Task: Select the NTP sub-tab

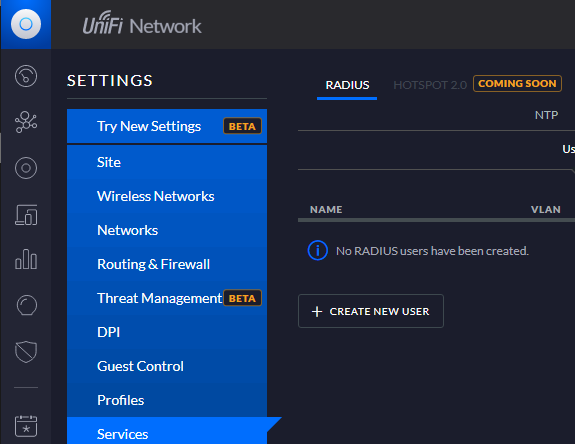Action: (546, 115)
